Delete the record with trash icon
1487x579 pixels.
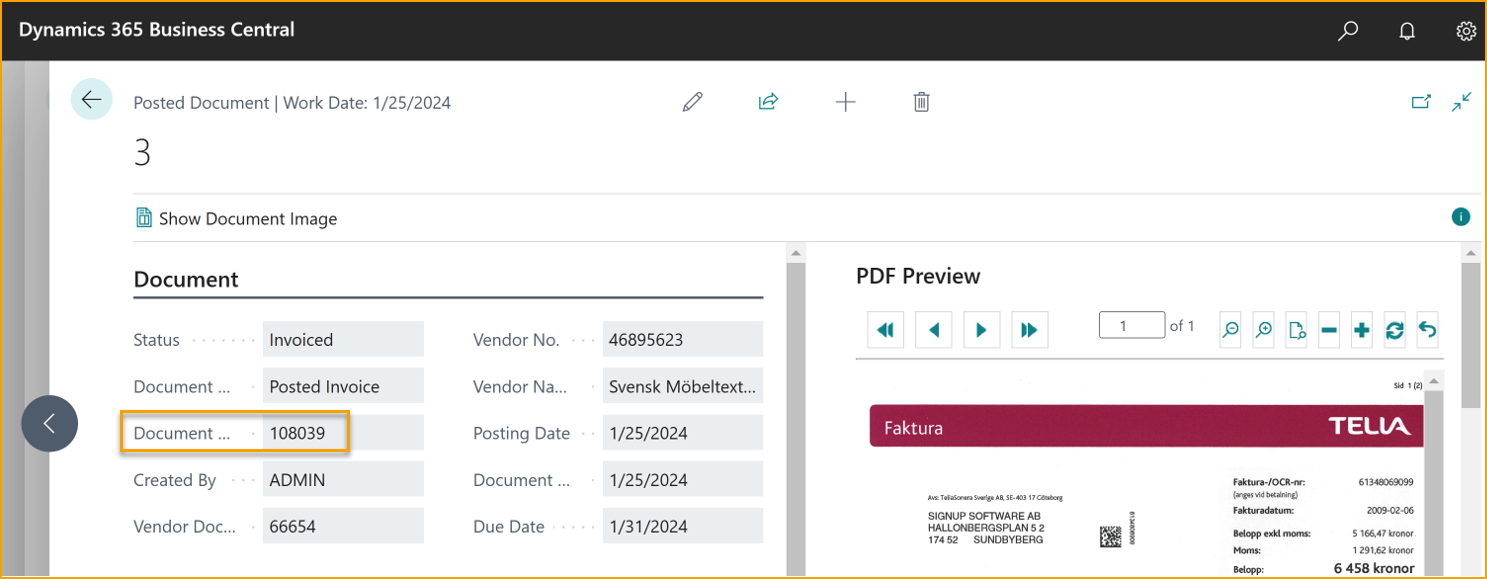[x=922, y=102]
